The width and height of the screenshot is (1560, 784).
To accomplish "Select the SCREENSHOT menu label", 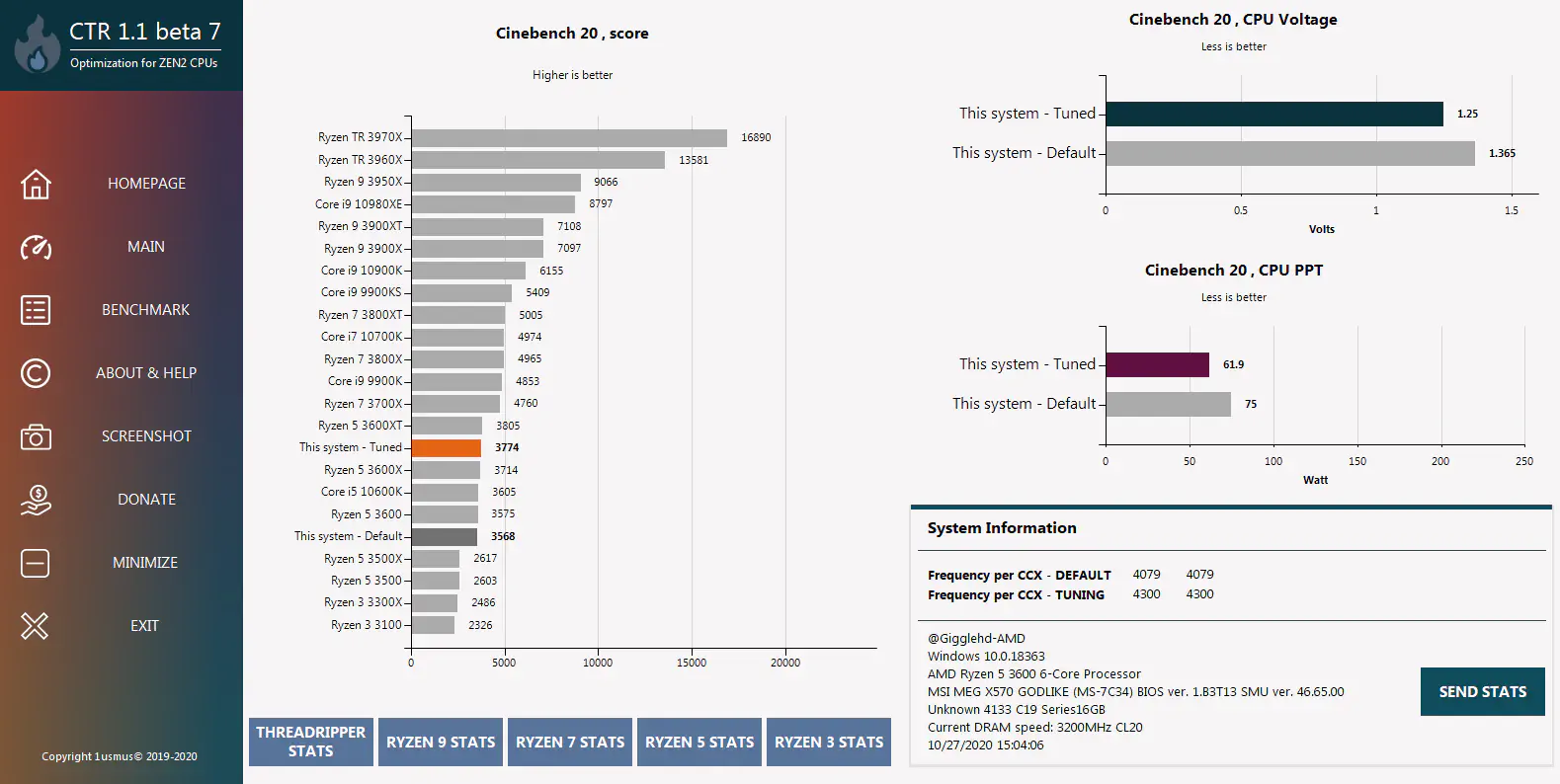I will (146, 436).
